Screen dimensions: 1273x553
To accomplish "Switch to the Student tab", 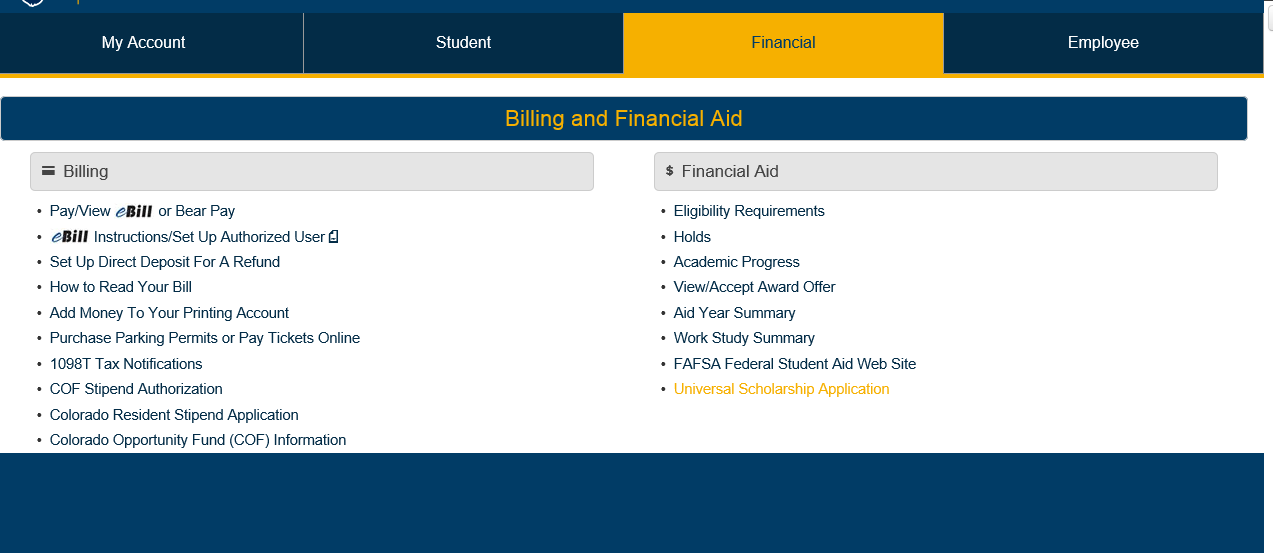I will pos(463,43).
